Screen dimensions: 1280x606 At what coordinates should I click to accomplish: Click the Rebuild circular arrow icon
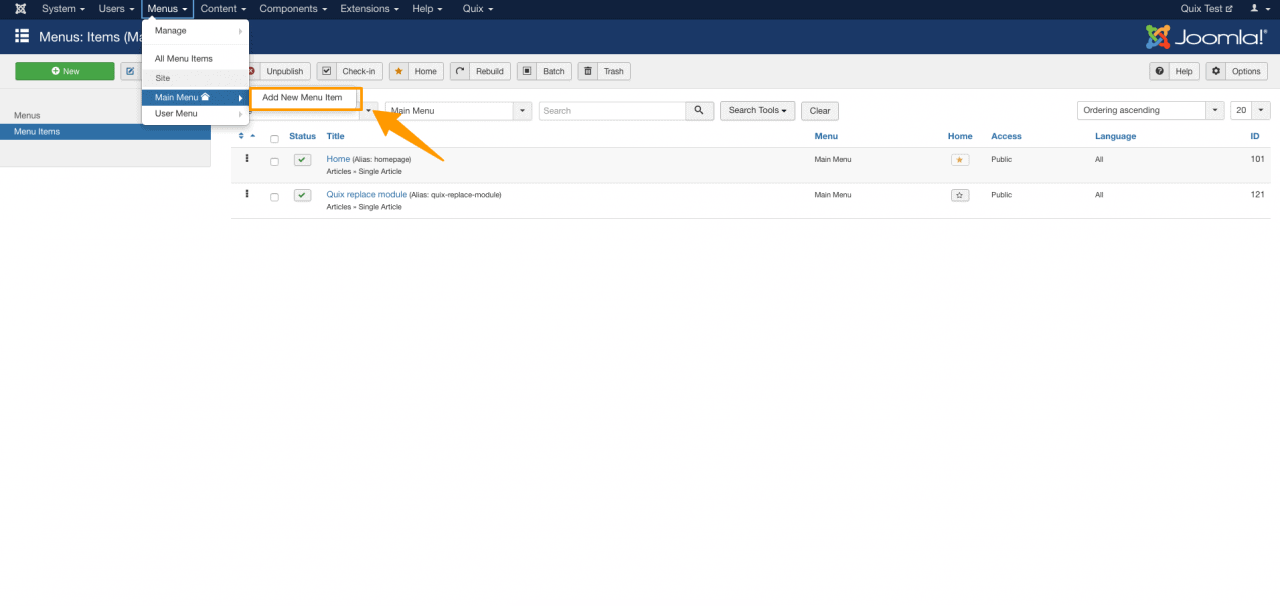tap(457, 71)
